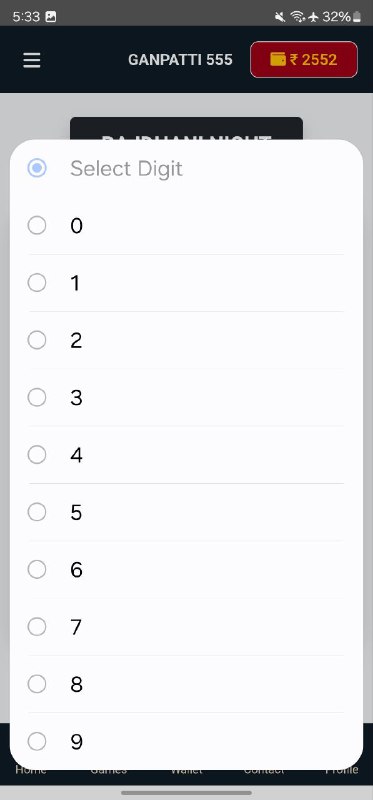The image size is (373, 800).
Task: Select digit 7 option
Action: tap(186, 627)
